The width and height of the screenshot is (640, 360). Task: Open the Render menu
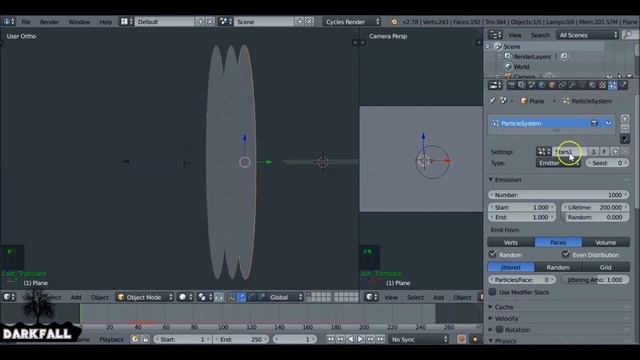click(49, 22)
